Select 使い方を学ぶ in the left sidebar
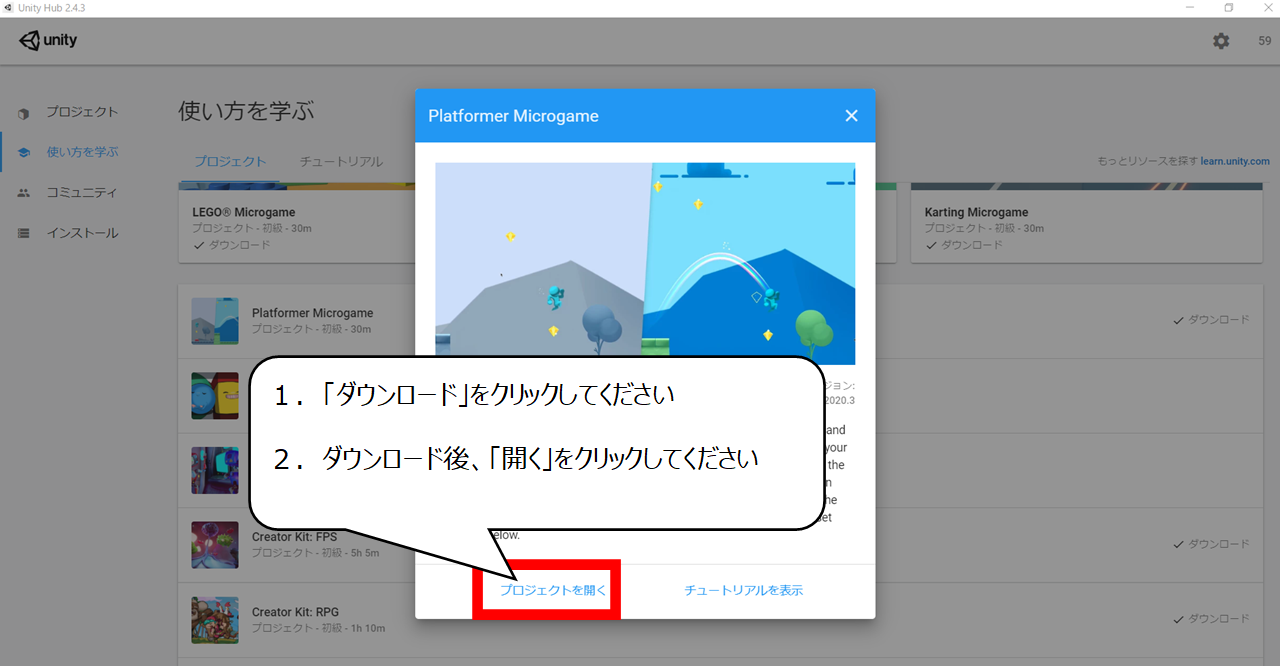 point(82,152)
